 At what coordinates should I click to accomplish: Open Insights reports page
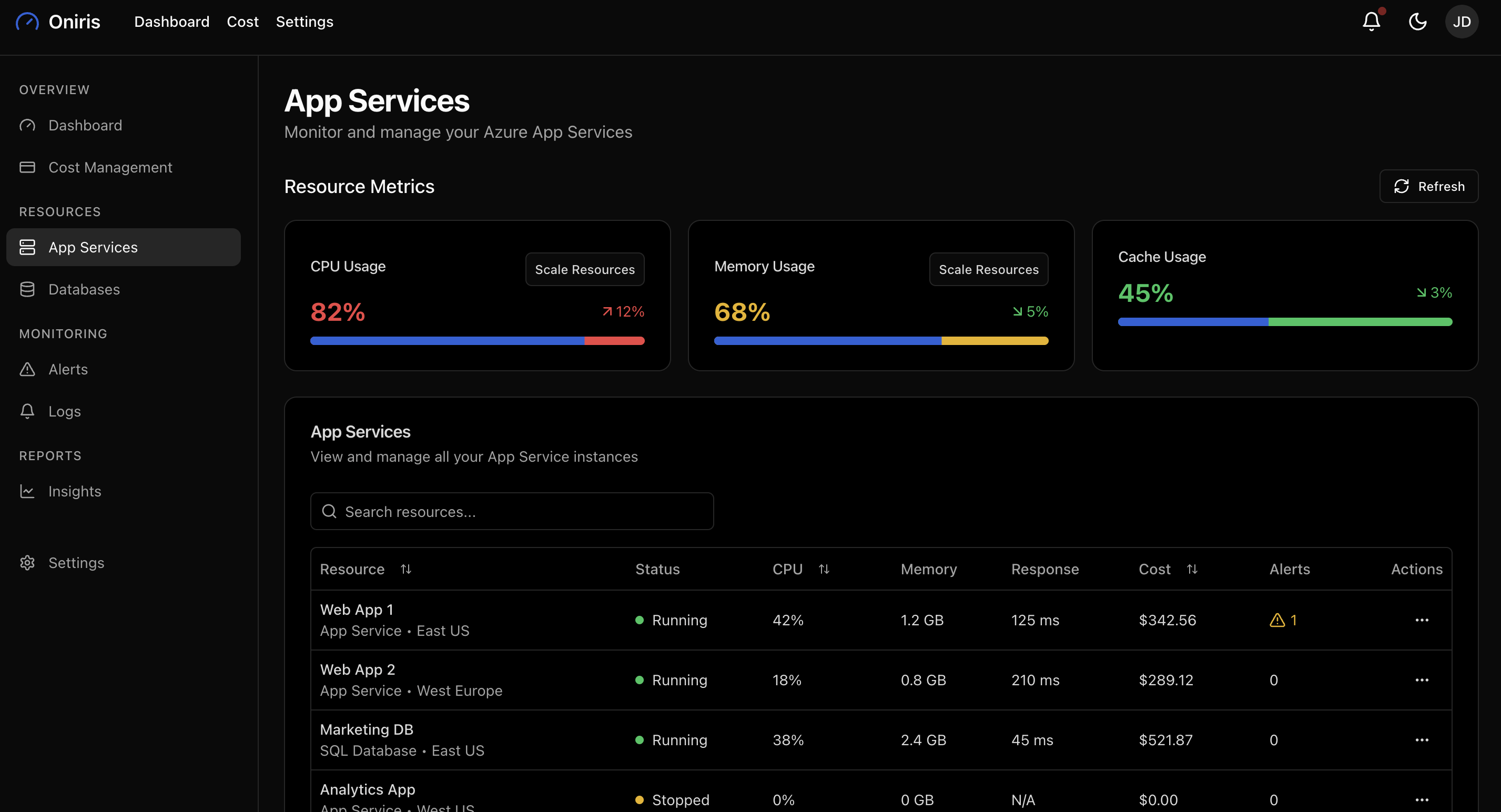[x=75, y=491]
